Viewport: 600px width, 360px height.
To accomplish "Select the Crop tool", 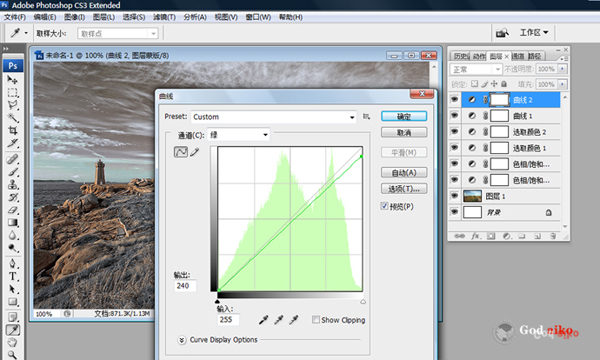I will [x=12, y=130].
